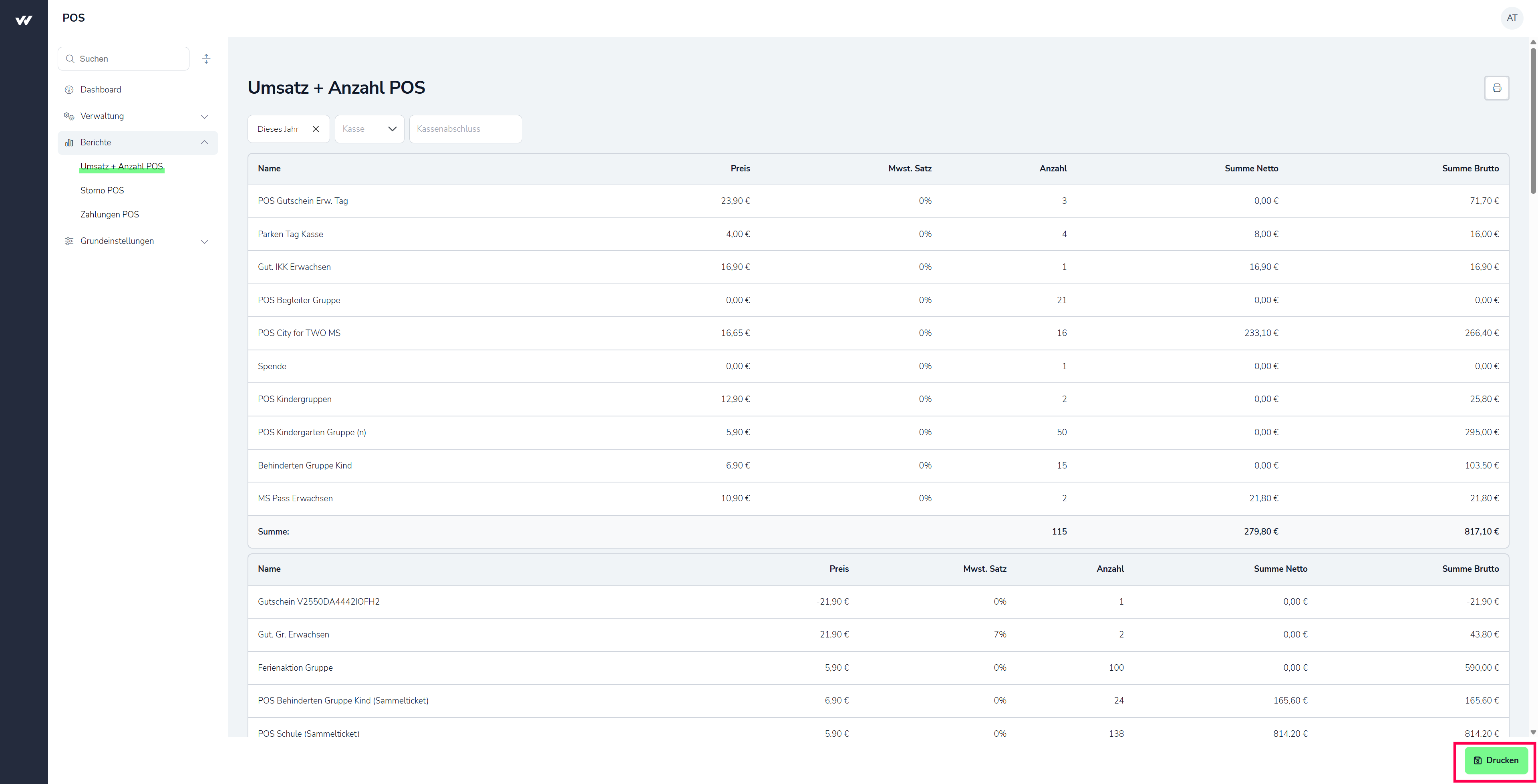Click the Verwaltung gears icon
1538x784 pixels.
[69, 116]
